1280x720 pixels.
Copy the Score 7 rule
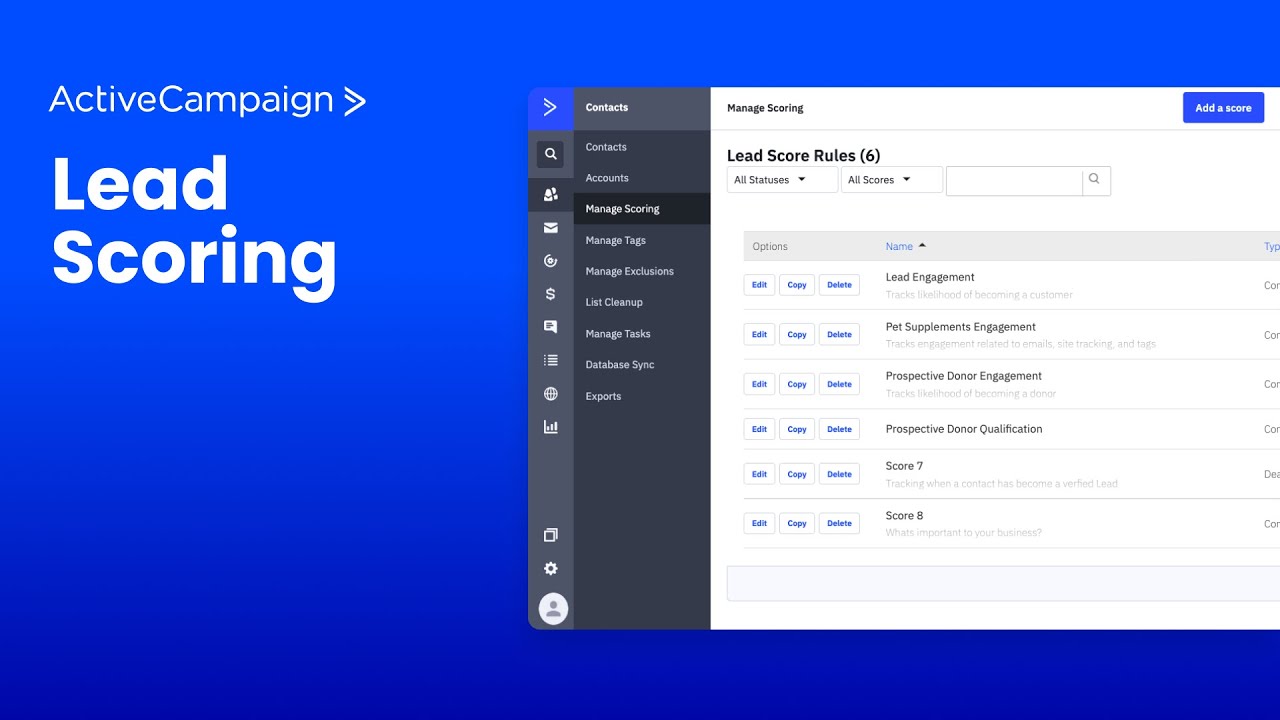click(x=797, y=474)
